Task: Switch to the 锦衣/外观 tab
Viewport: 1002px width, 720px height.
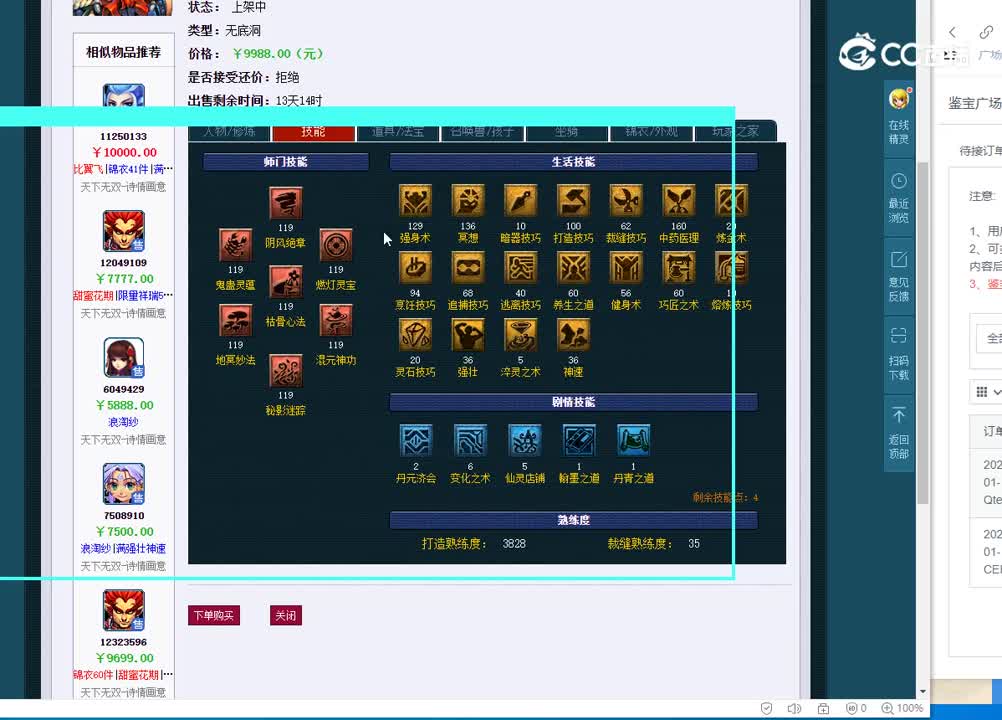Action: click(x=651, y=131)
